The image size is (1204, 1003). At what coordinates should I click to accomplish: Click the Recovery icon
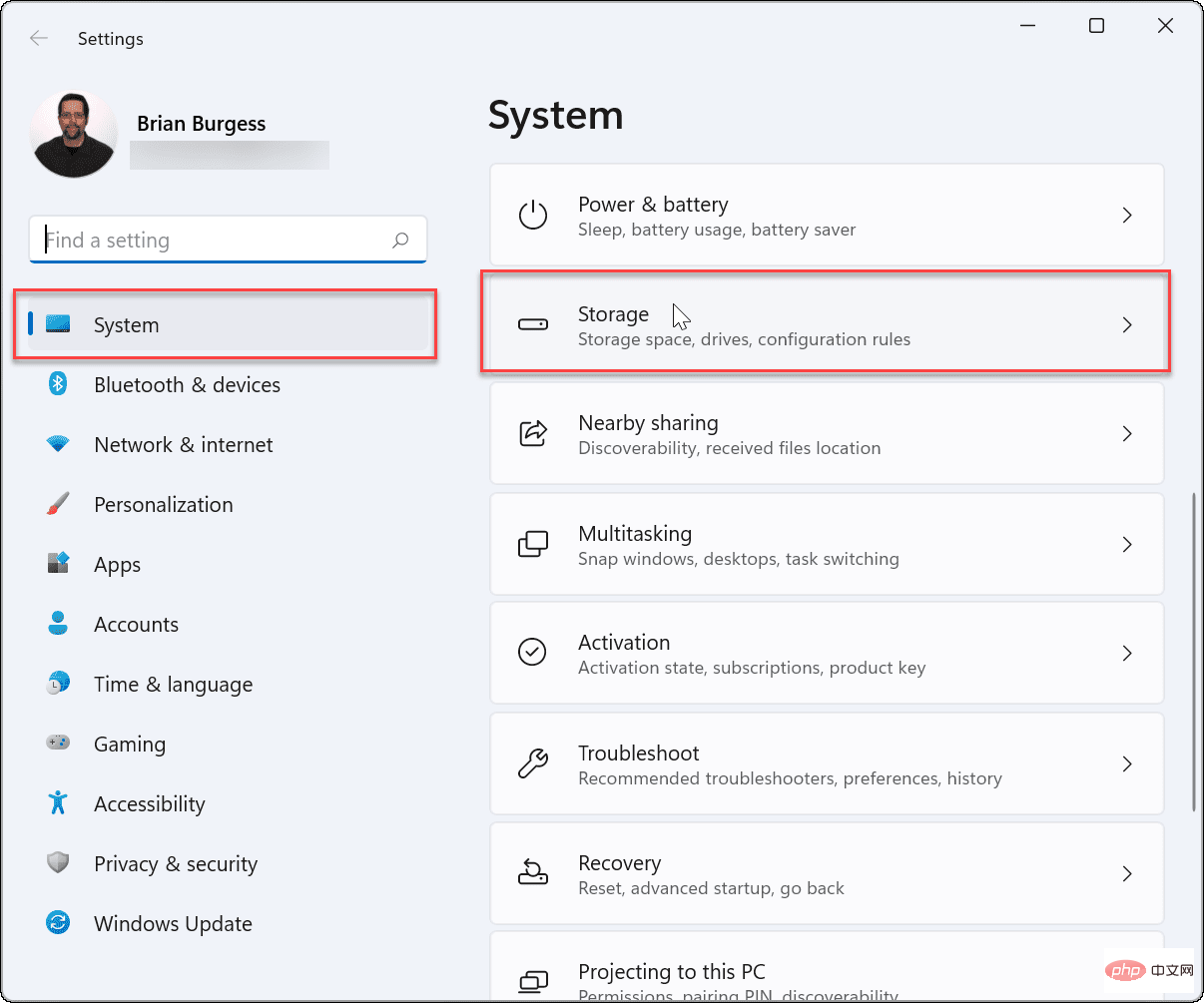click(533, 873)
